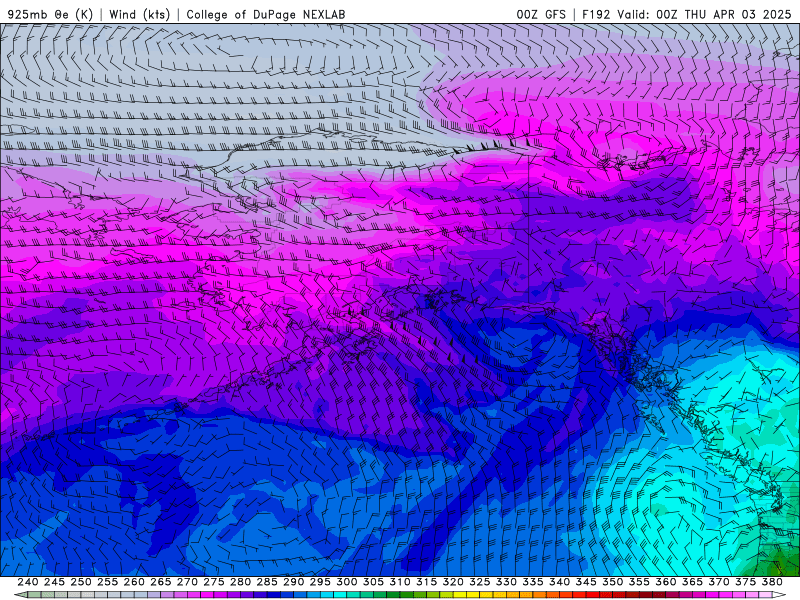Click the right arrow end of color bar
The image size is (800, 600).
tap(780, 594)
